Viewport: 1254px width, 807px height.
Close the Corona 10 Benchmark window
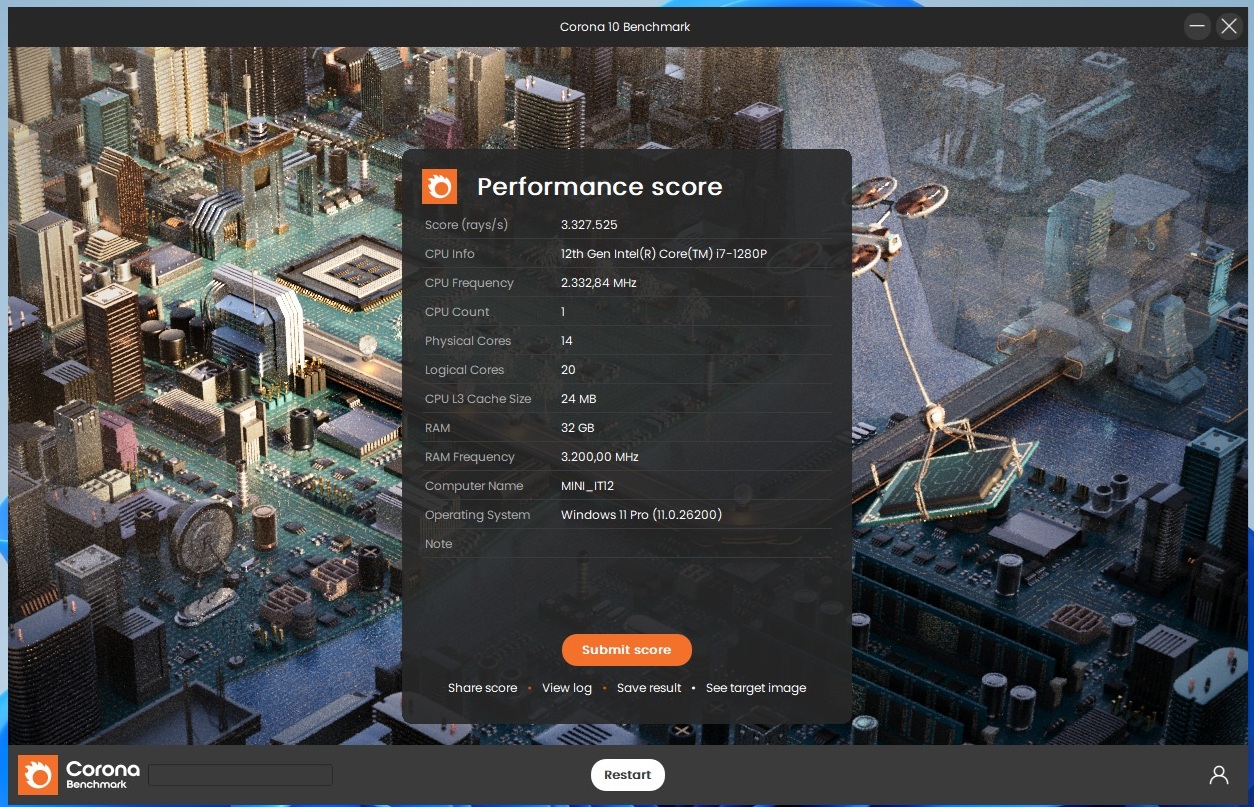(x=1229, y=27)
